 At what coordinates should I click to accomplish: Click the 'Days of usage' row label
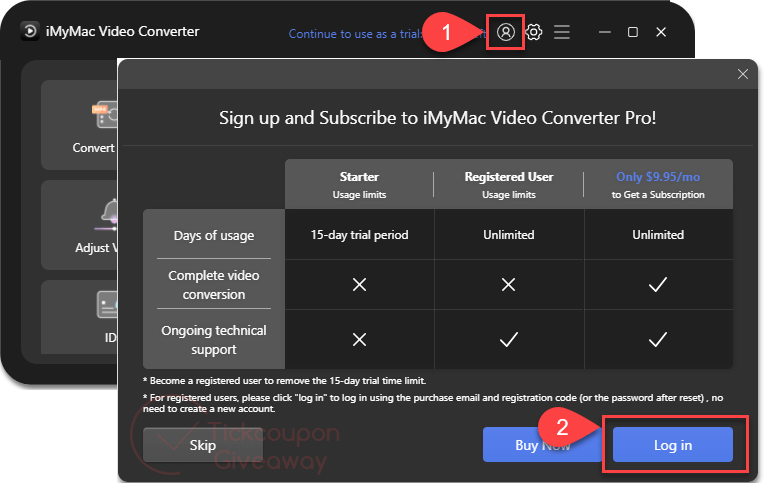(214, 235)
